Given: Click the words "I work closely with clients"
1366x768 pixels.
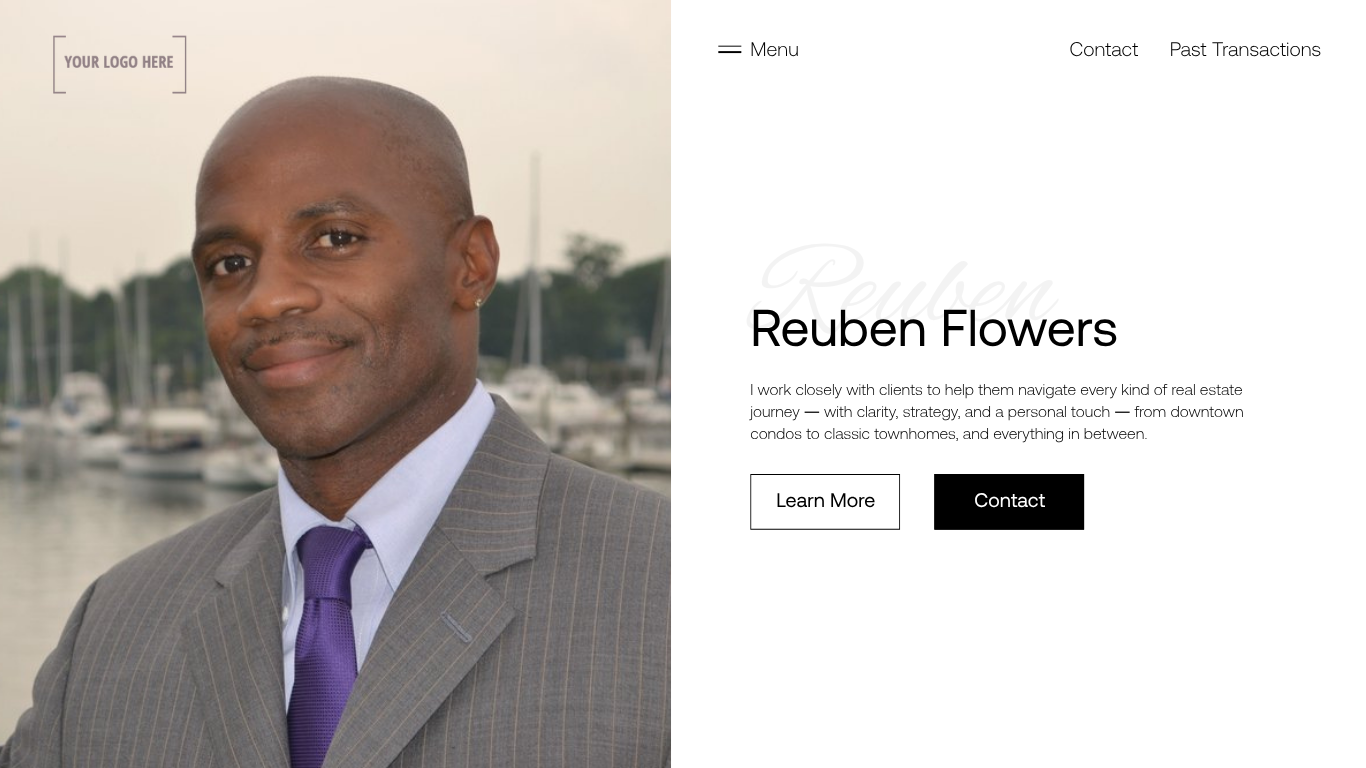Looking at the screenshot, I should 836,389.
